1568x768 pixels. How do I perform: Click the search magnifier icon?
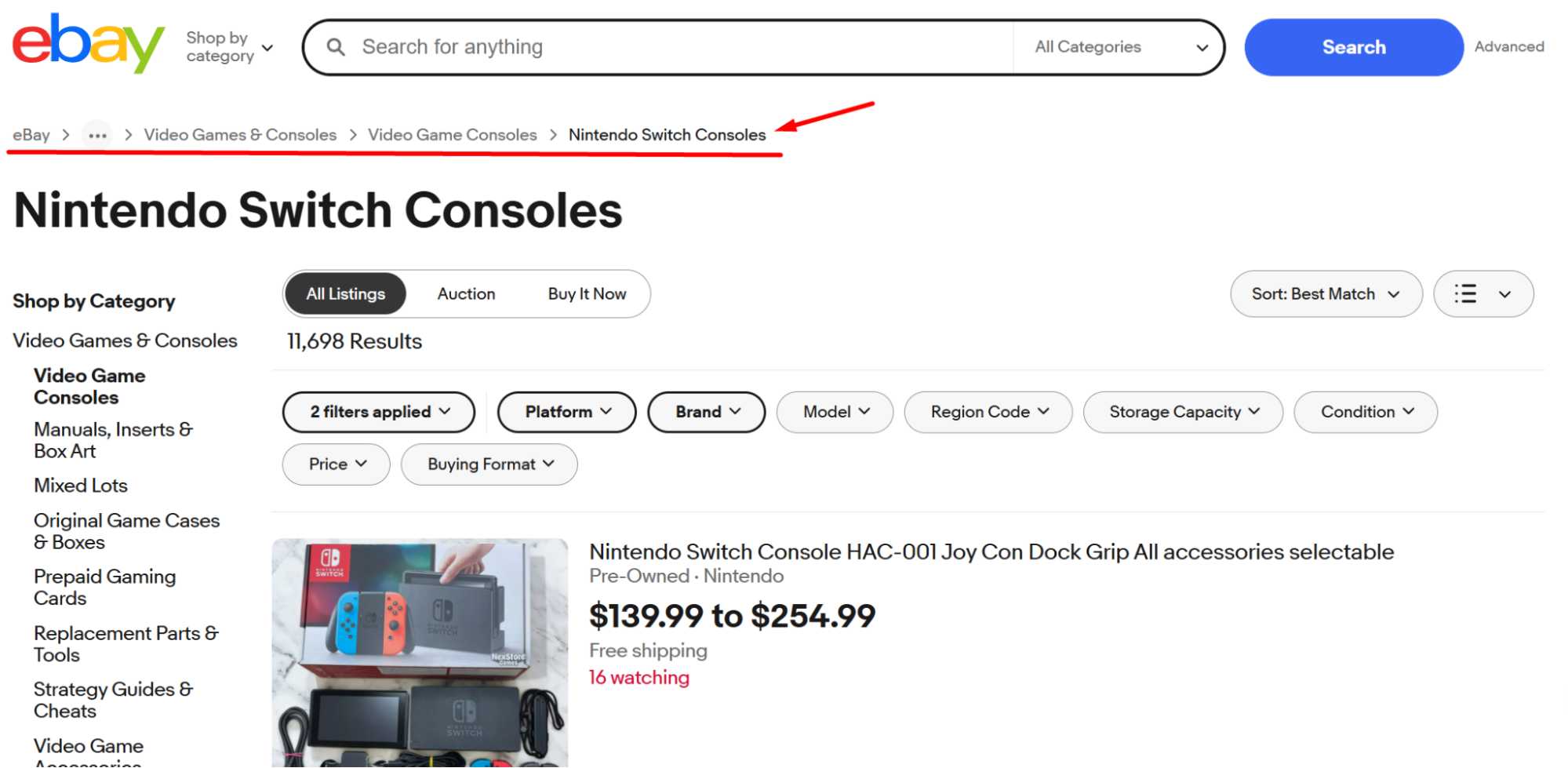[x=337, y=46]
